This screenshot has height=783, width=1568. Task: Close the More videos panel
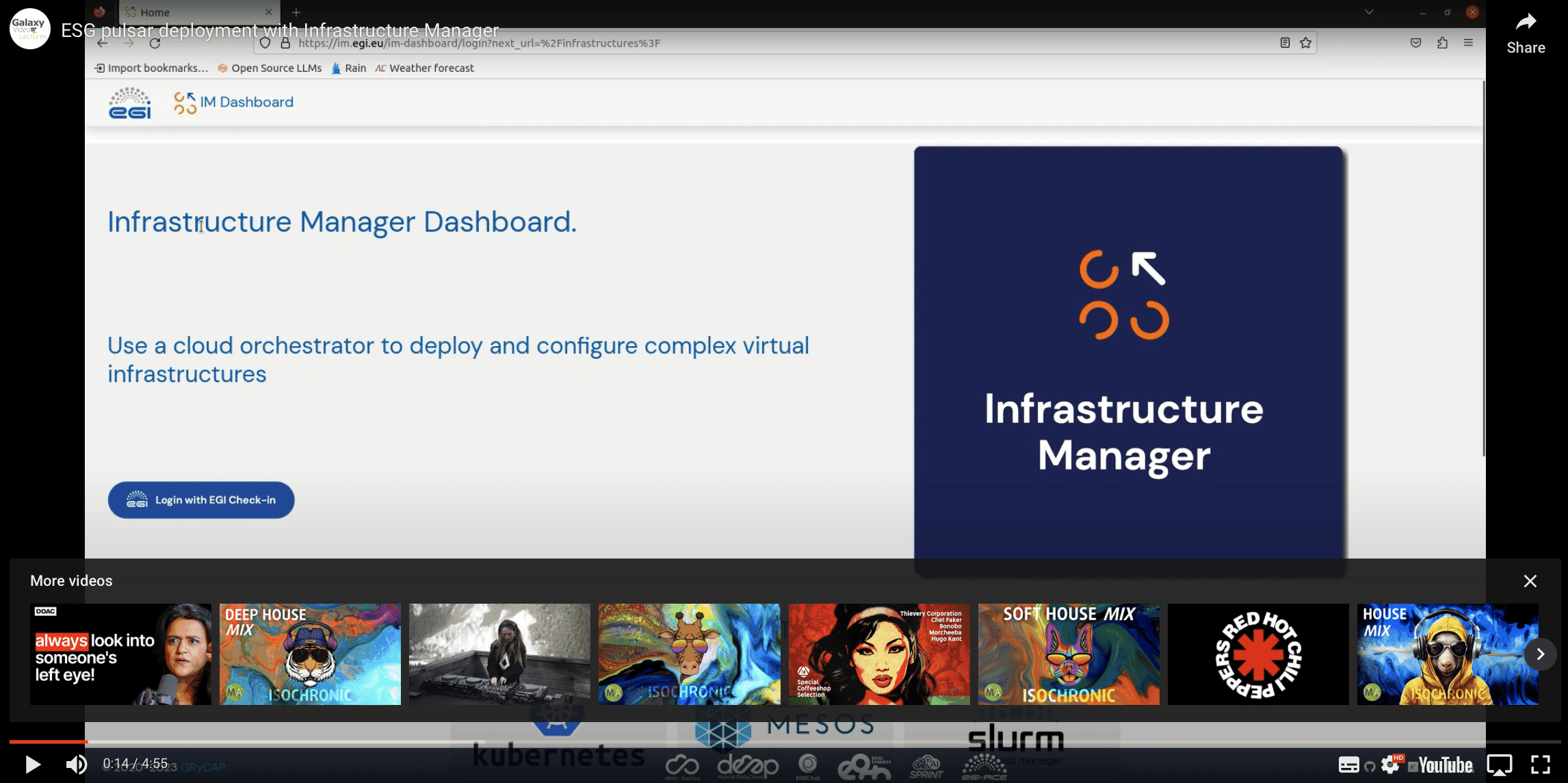(1530, 581)
